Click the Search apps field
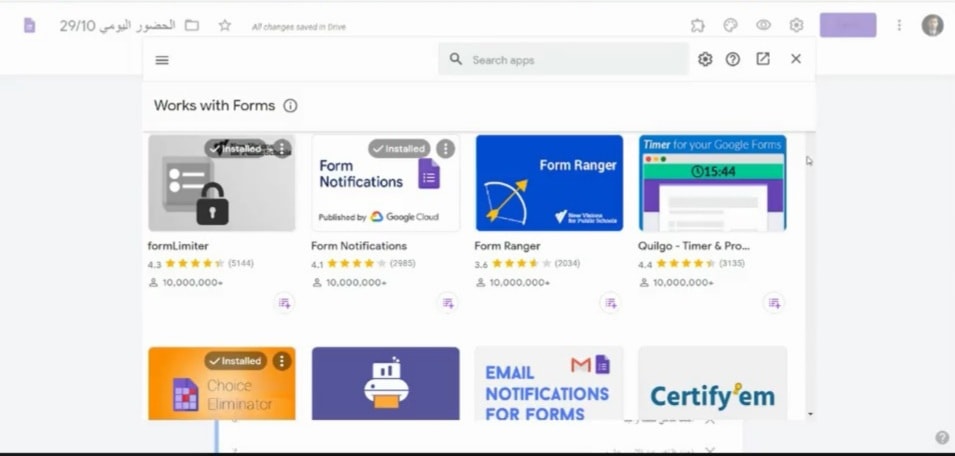 (563, 59)
